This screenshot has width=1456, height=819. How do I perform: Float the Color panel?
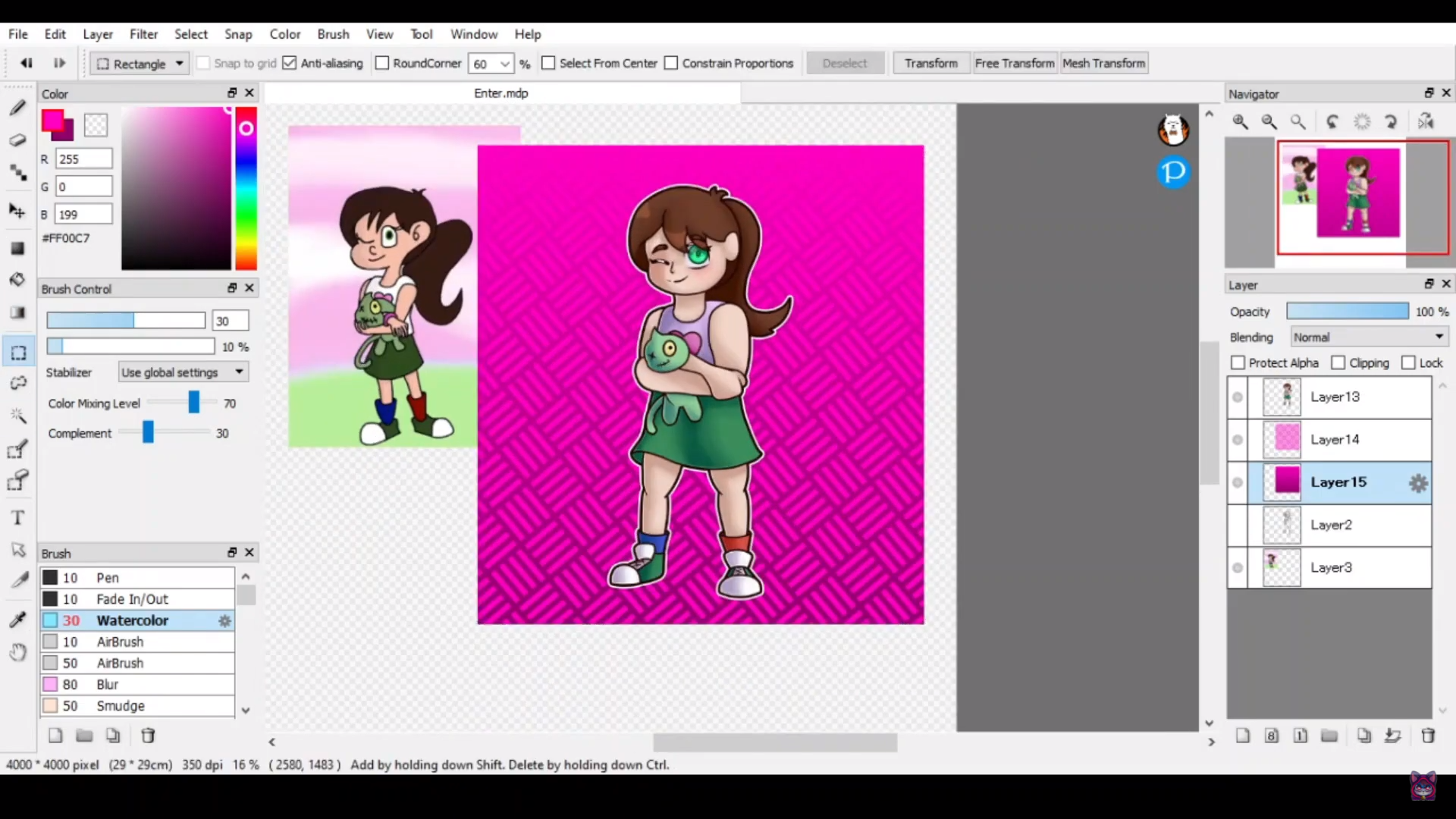tap(232, 93)
